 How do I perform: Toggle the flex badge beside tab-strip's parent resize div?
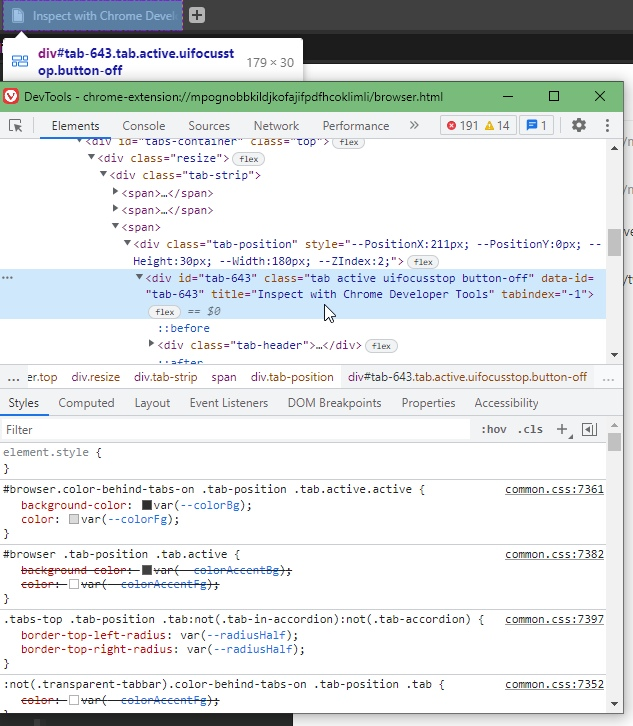tap(248, 159)
